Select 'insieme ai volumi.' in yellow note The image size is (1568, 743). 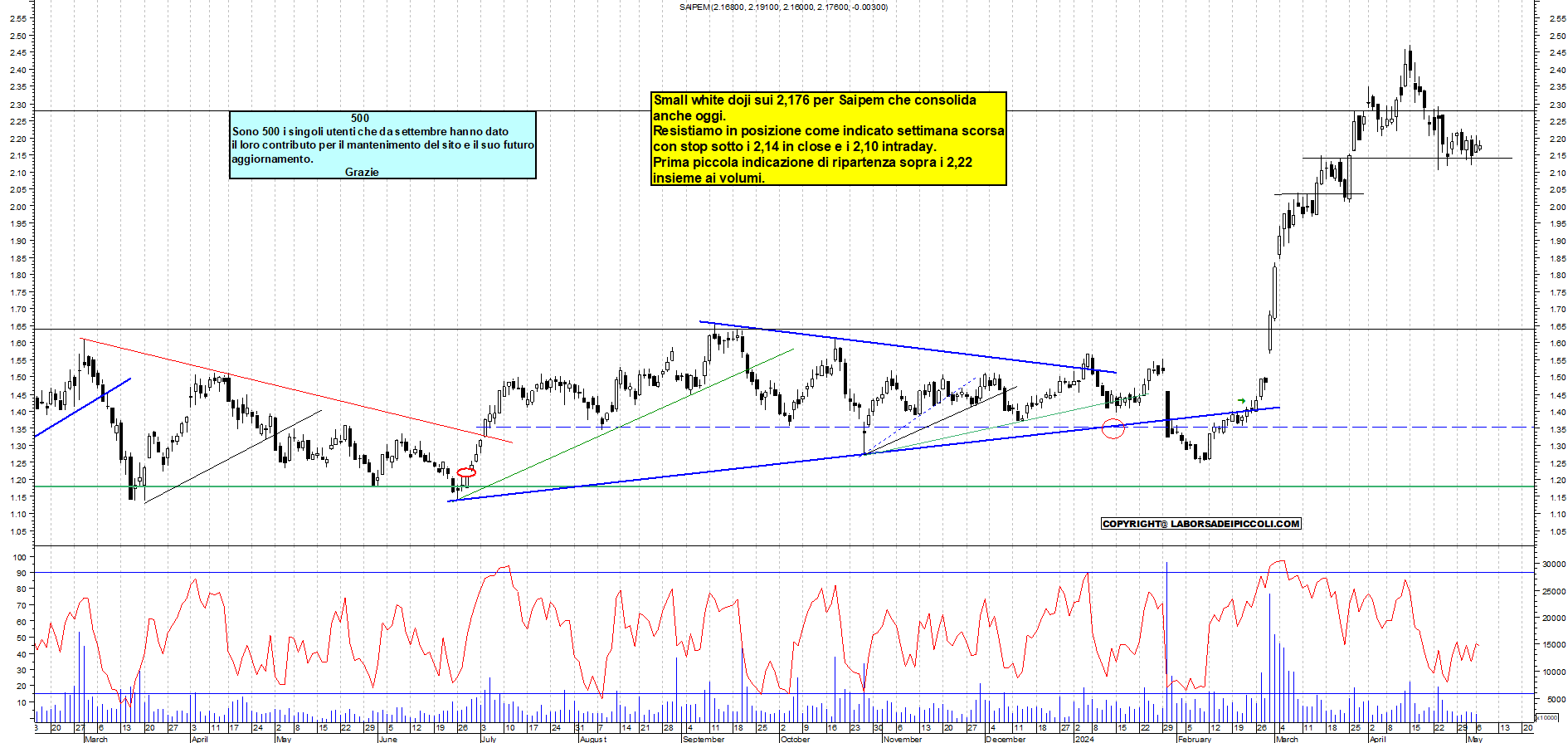point(709,177)
